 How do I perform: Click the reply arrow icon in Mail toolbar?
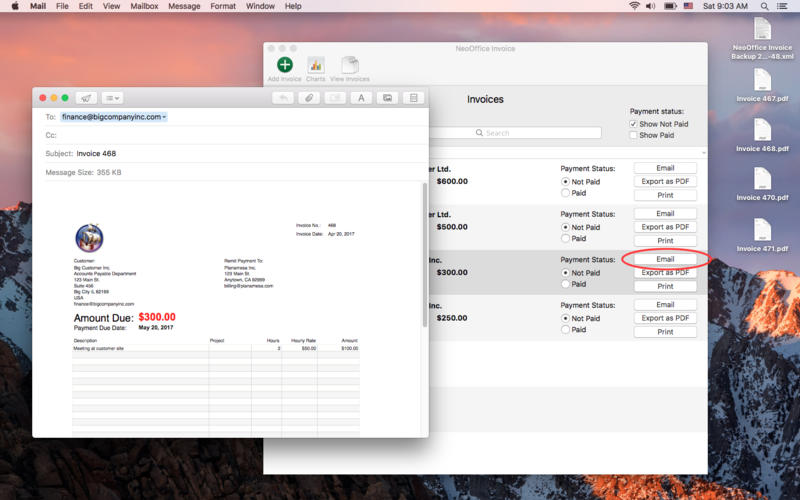283,98
